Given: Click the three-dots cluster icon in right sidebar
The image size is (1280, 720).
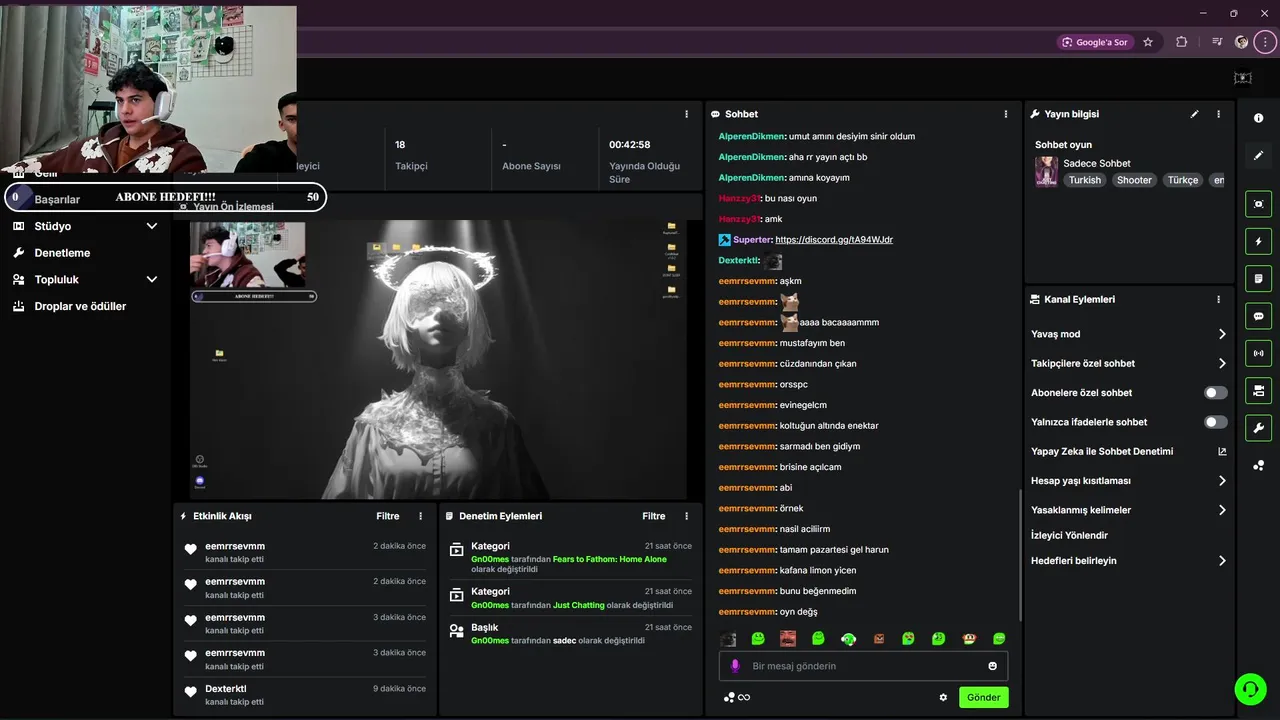Looking at the screenshot, I should tap(1258, 465).
